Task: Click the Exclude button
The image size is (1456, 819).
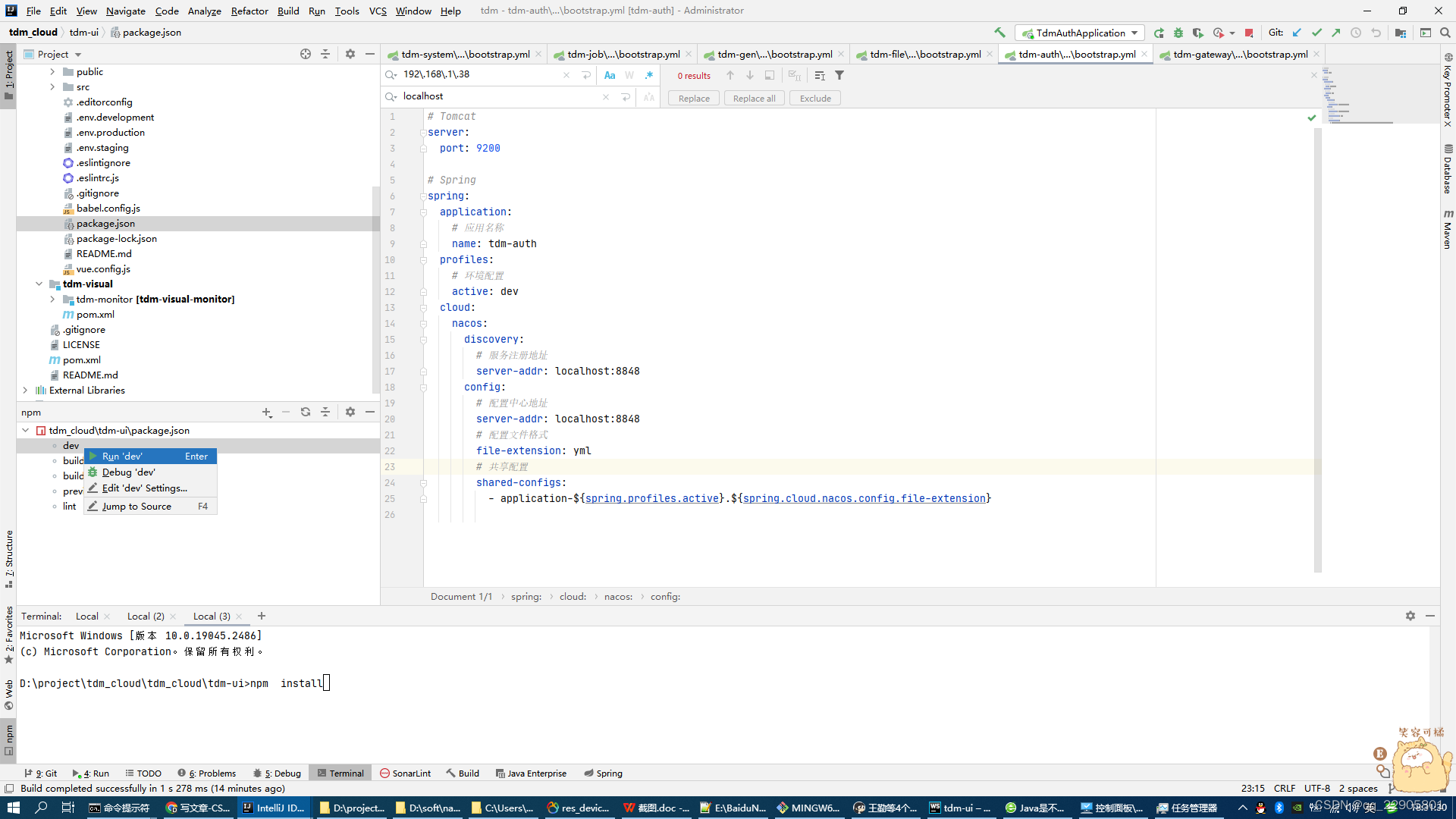Action: pyautogui.click(x=815, y=98)
